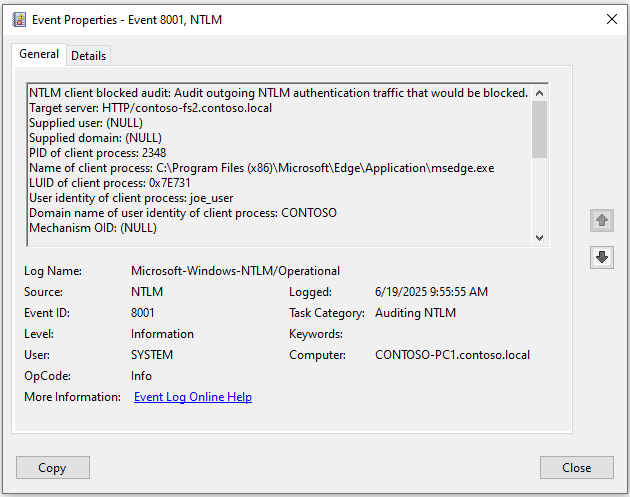Image resolution: width=630 pixels, height=497 pixels.
Task: Click the Target server line in description
Action: click(x=151, y=108)
